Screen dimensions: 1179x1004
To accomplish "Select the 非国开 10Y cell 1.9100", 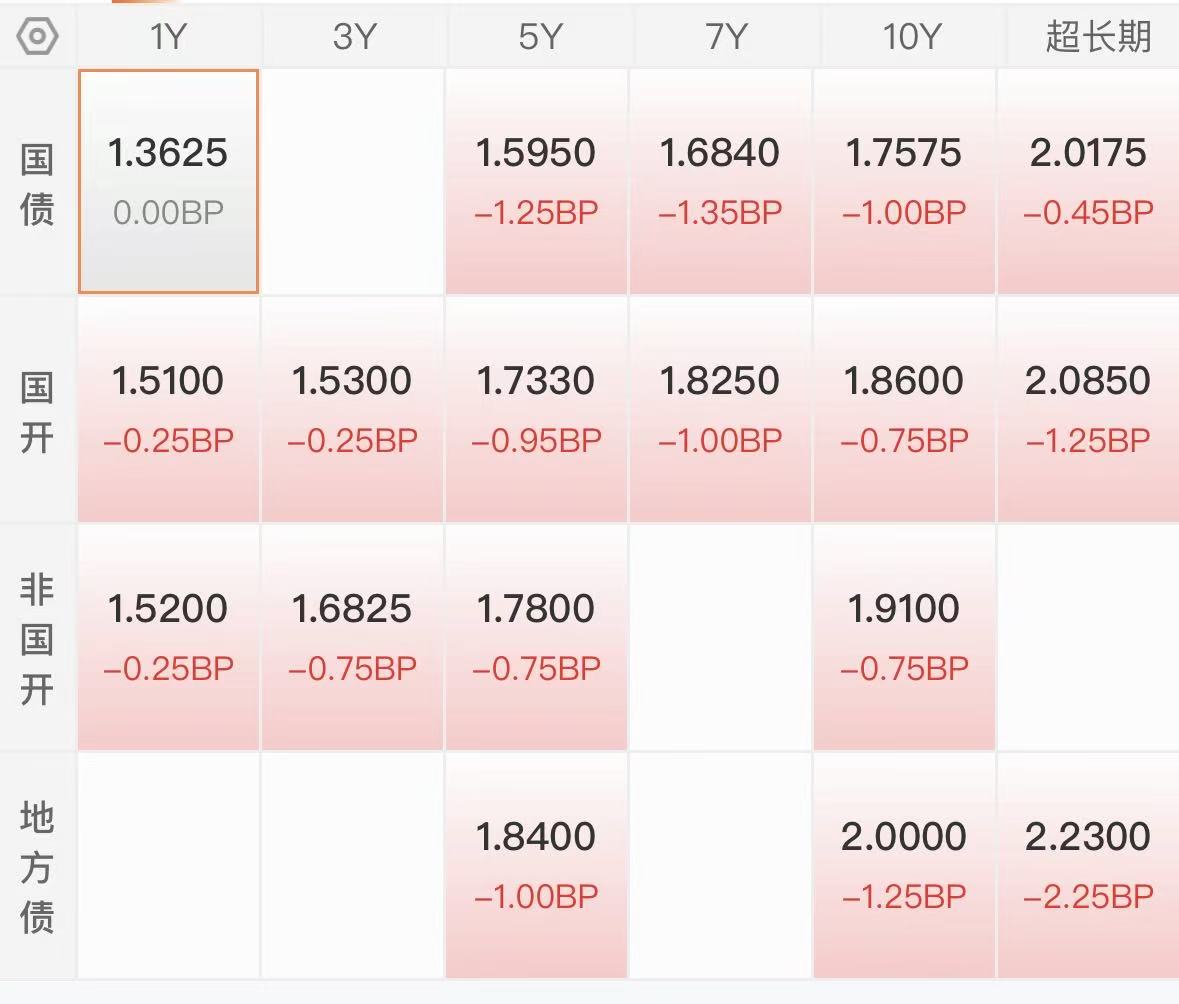I will 905,637.
